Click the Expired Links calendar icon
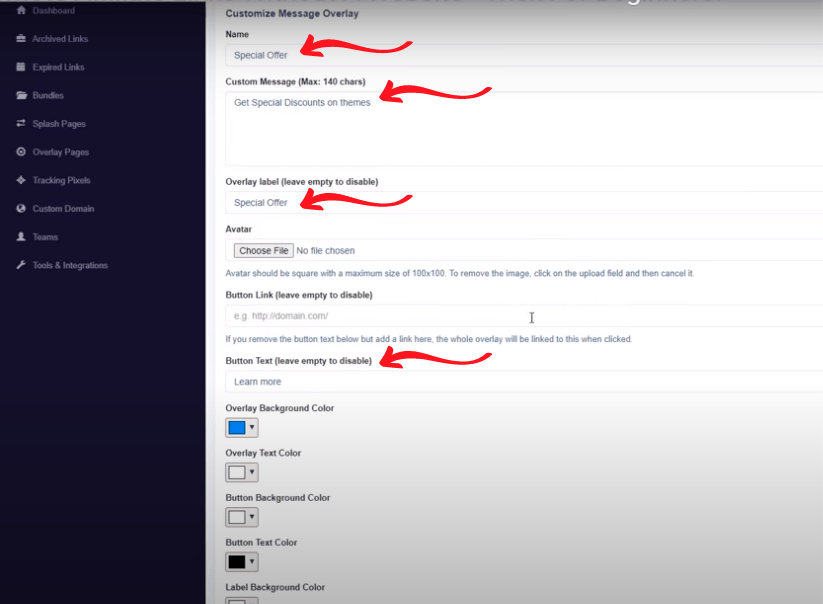 21,67
